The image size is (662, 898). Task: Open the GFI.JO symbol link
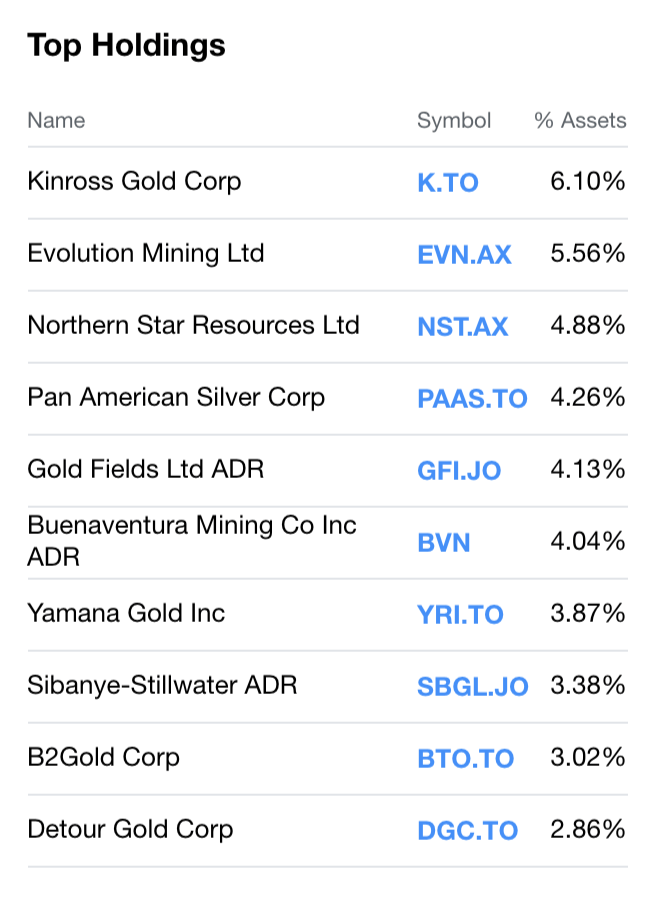click(x=459, y=471)
